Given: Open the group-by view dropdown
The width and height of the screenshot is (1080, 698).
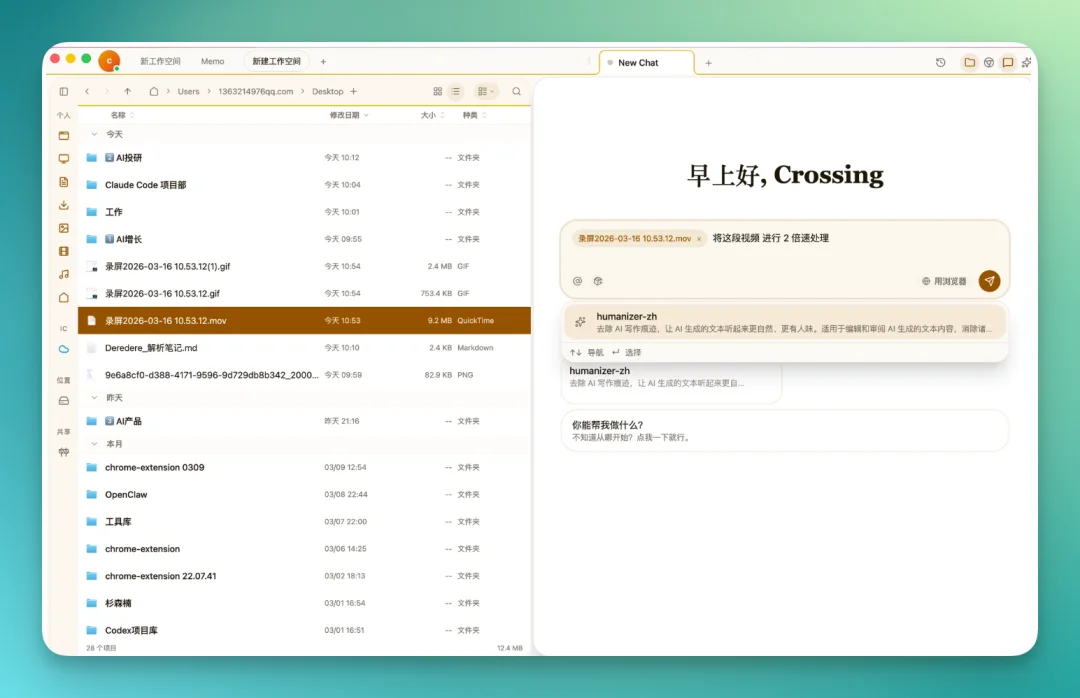Looking at the screenshot, I should pos(485,90).
